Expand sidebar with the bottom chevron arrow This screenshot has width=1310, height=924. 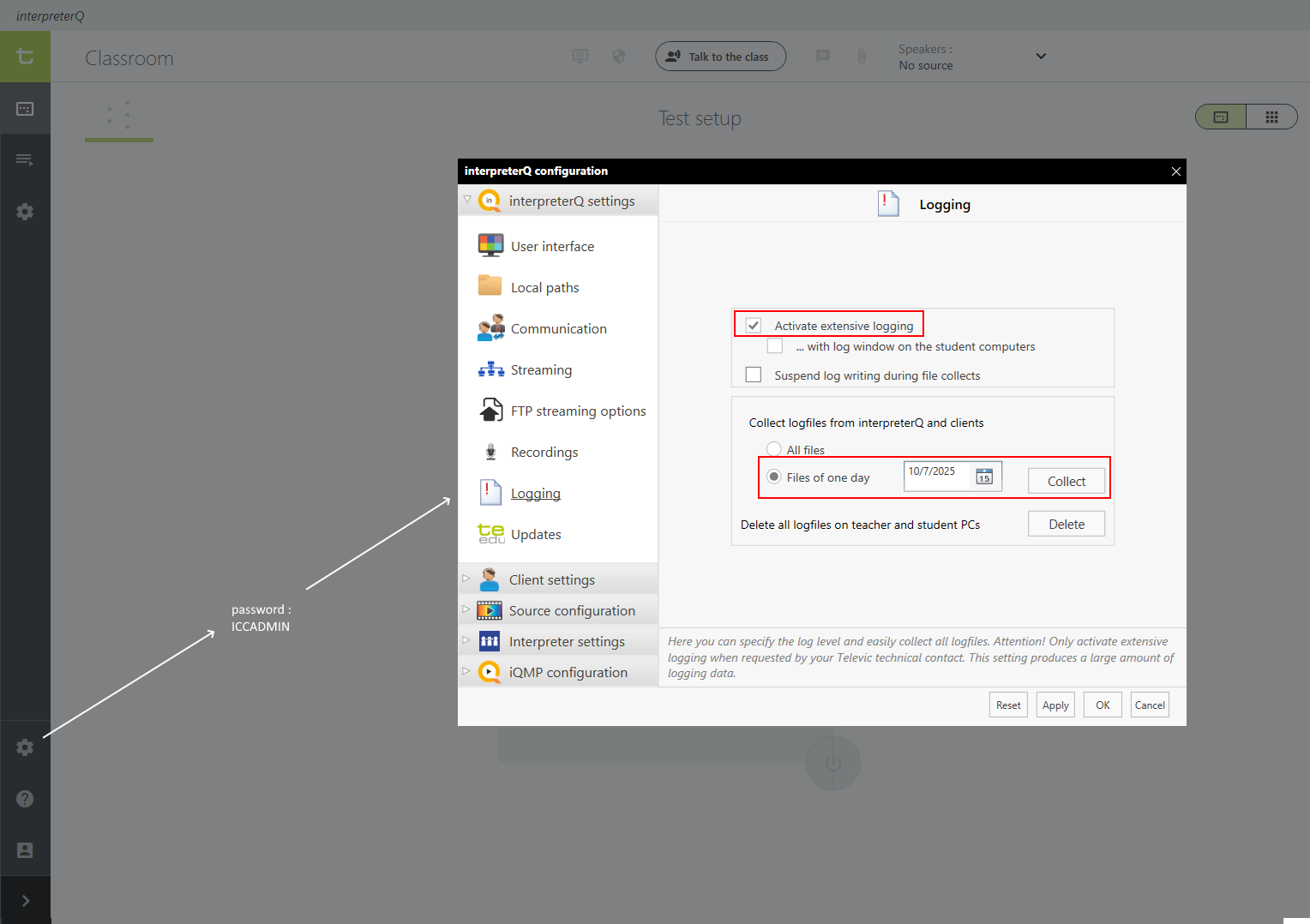[x=25, y=900]
